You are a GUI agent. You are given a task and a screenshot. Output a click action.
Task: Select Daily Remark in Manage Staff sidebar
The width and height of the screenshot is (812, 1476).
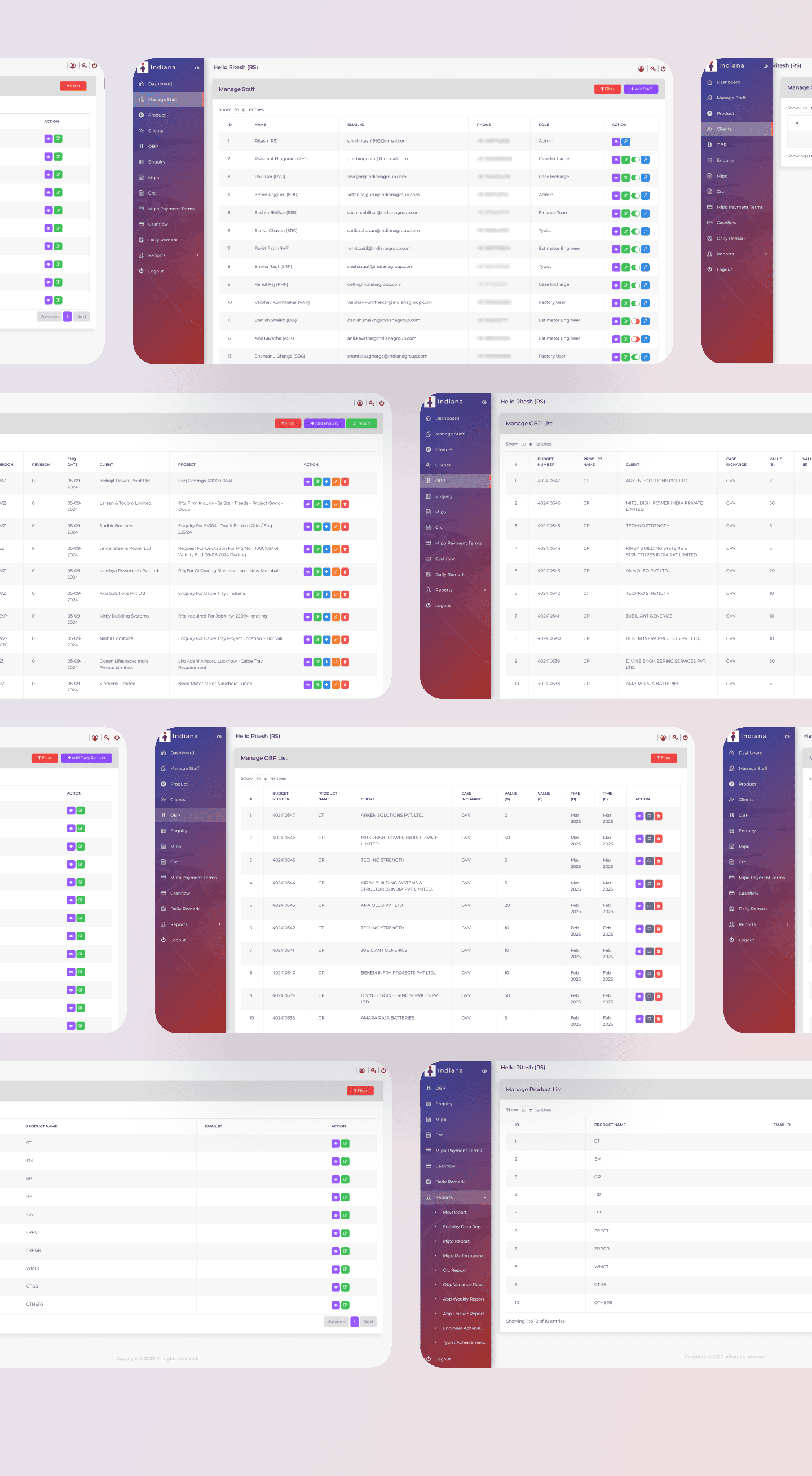point(169,240)
